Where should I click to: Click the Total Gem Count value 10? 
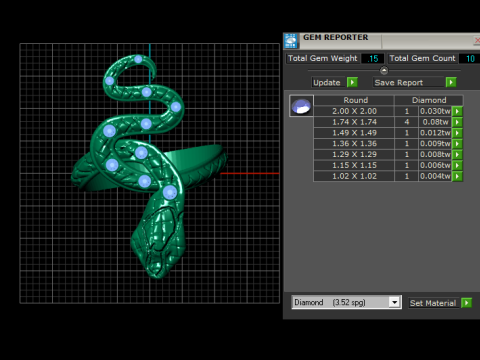pos(470,59)
